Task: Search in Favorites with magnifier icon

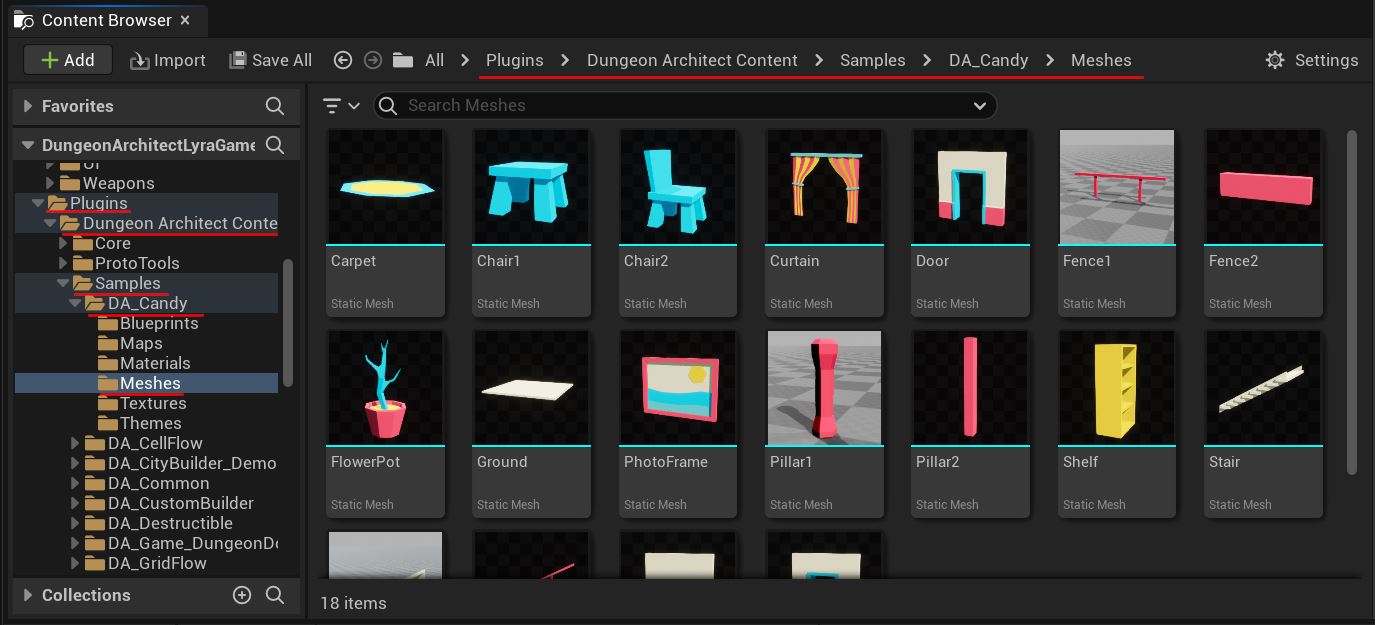Action: [275, 106]
